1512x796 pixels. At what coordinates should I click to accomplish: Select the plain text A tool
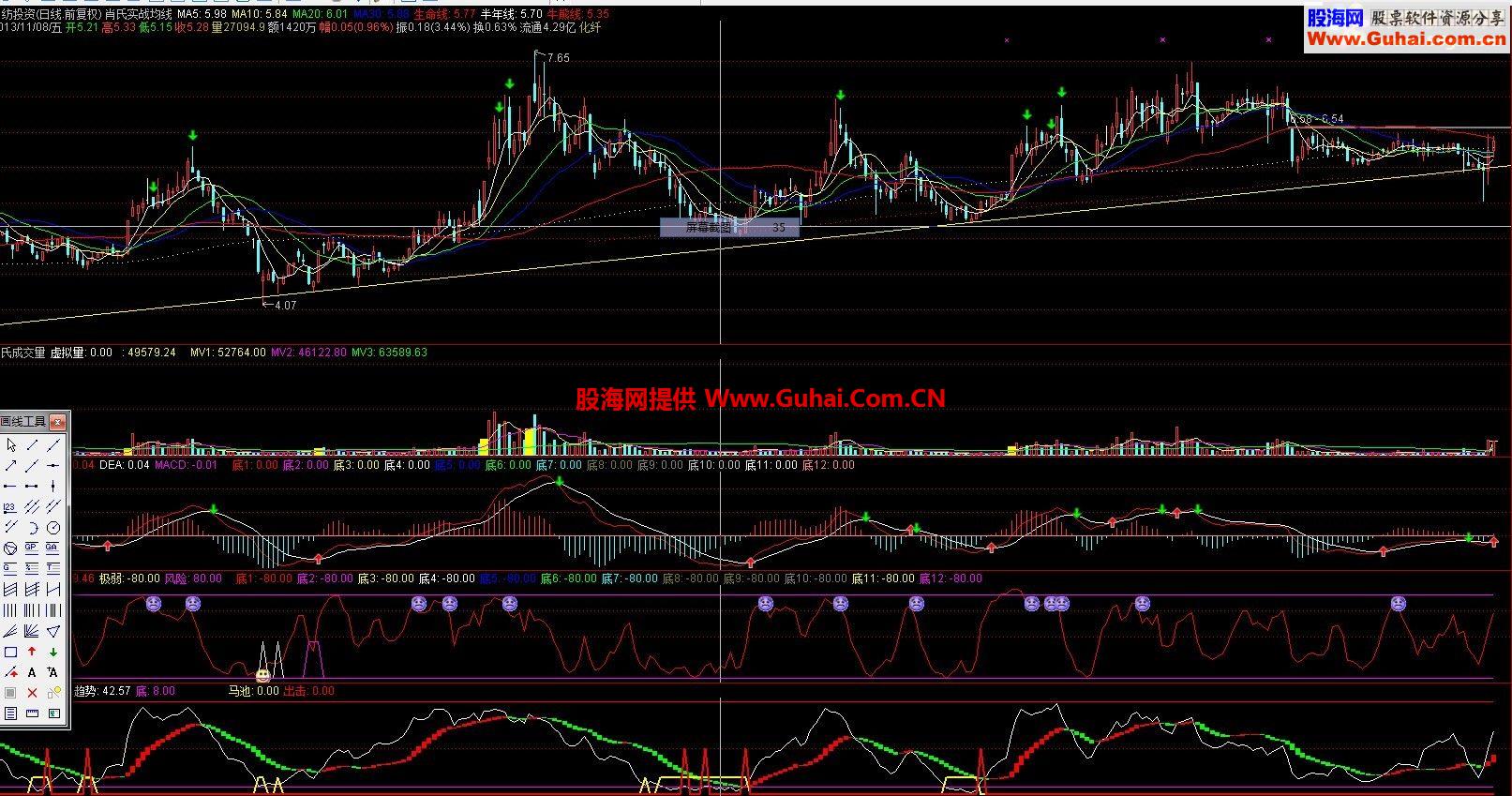32,671
